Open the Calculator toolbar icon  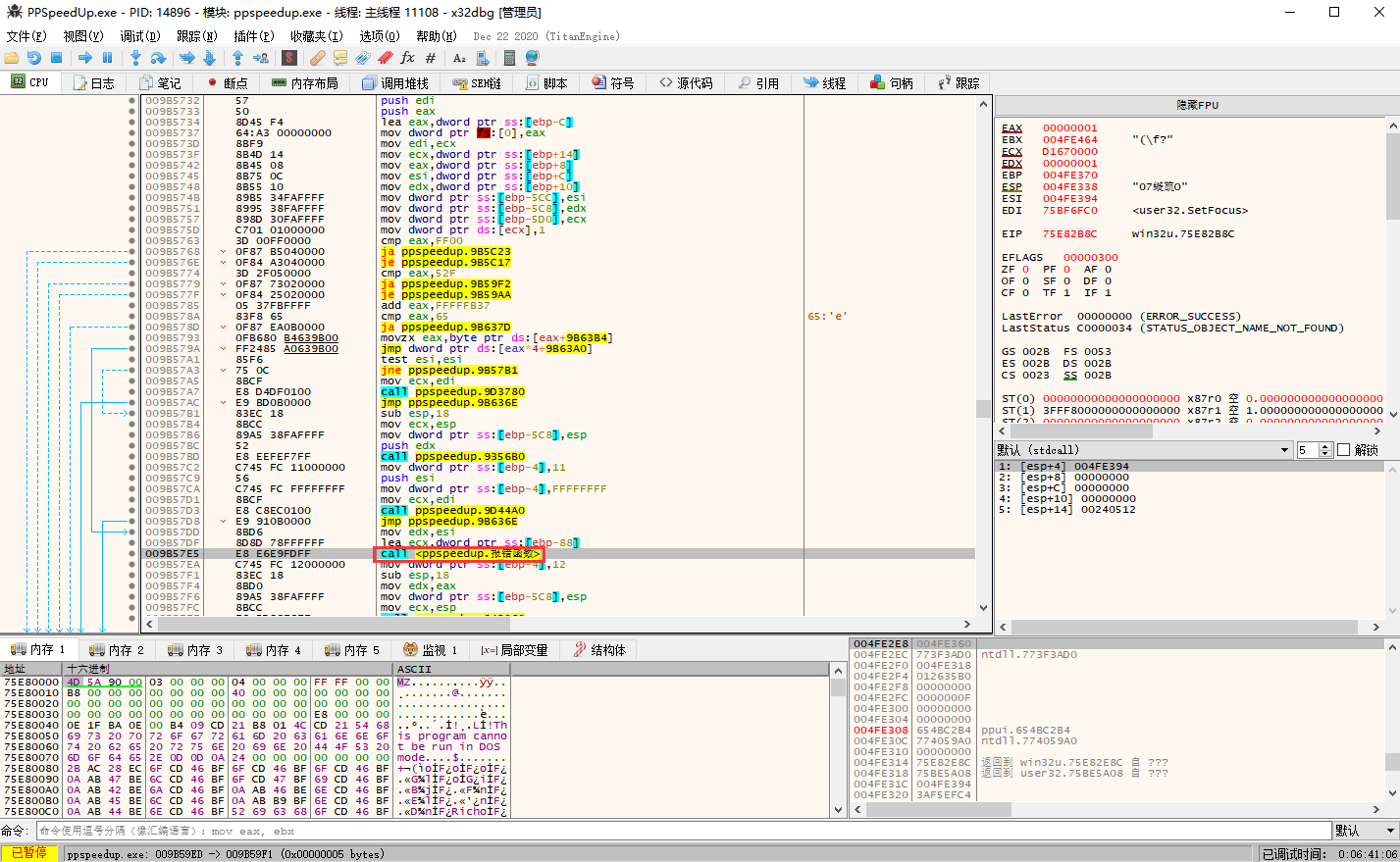(x=510, y=58)
